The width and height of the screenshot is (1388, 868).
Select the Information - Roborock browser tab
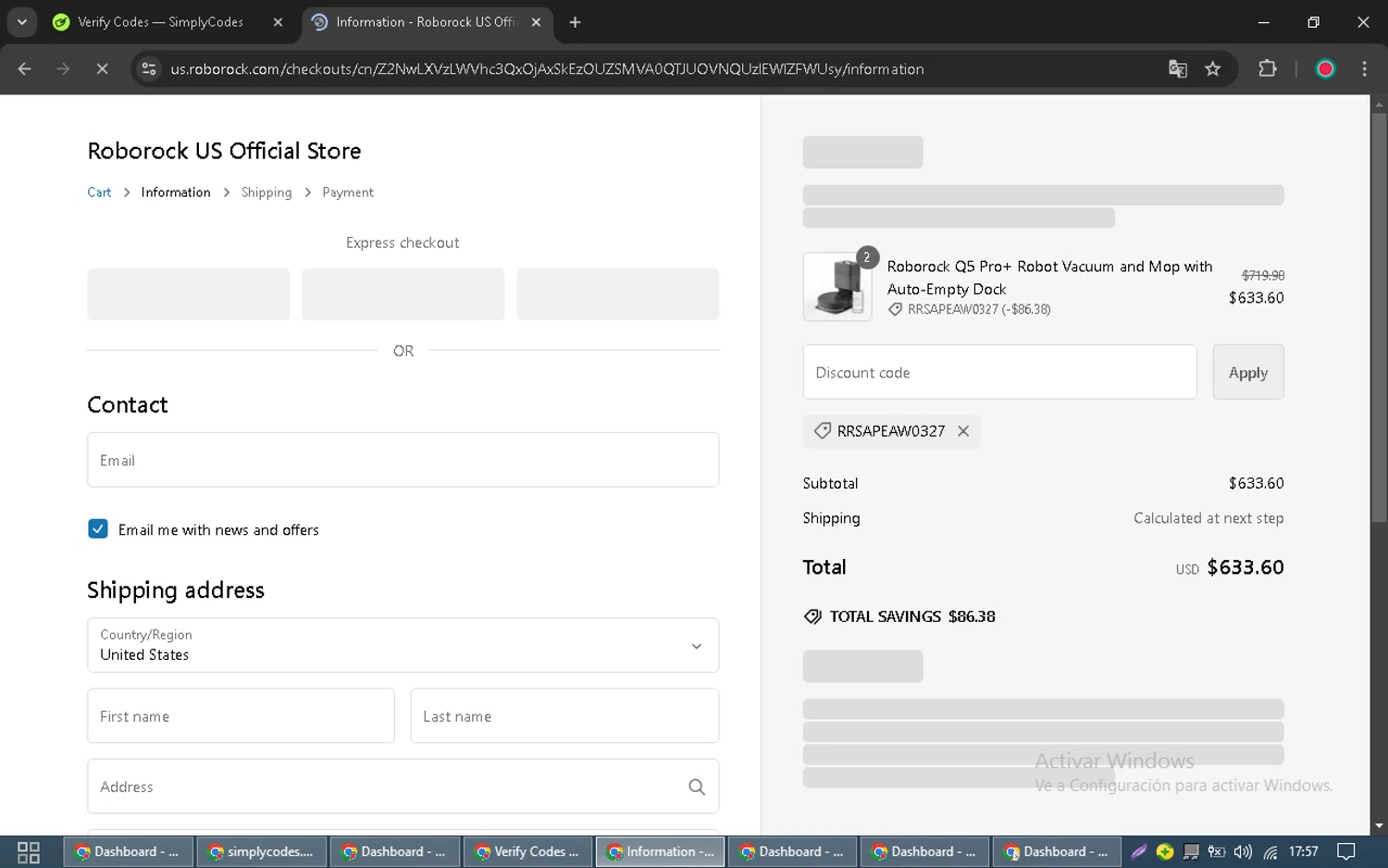(x=427, y=22)
